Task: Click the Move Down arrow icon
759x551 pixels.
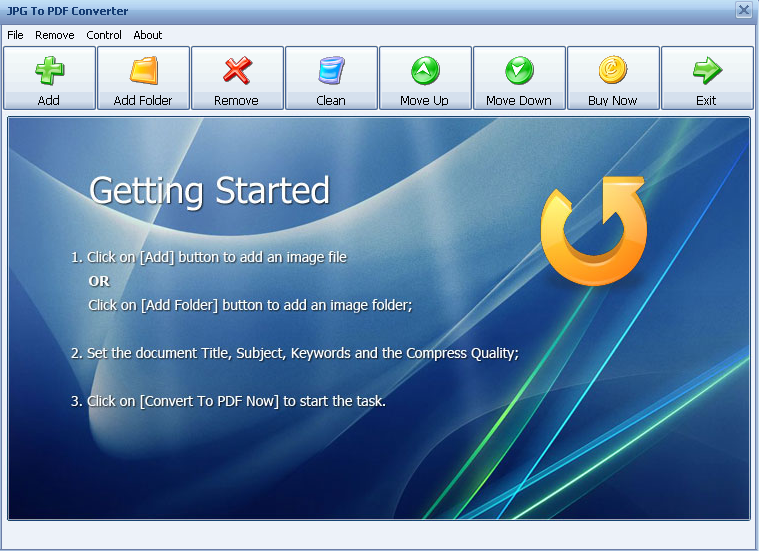Action: (519, 71)
